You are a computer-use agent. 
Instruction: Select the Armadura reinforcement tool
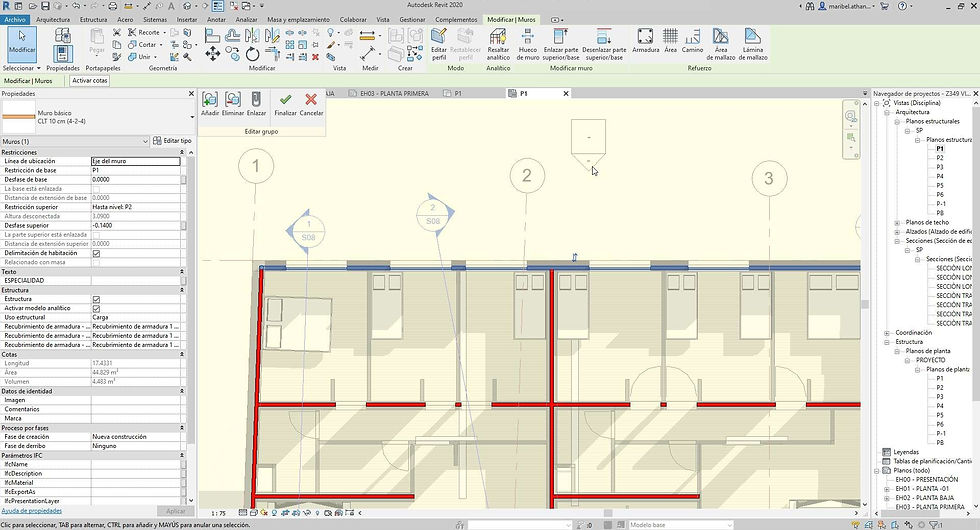(x=645, y=40)
